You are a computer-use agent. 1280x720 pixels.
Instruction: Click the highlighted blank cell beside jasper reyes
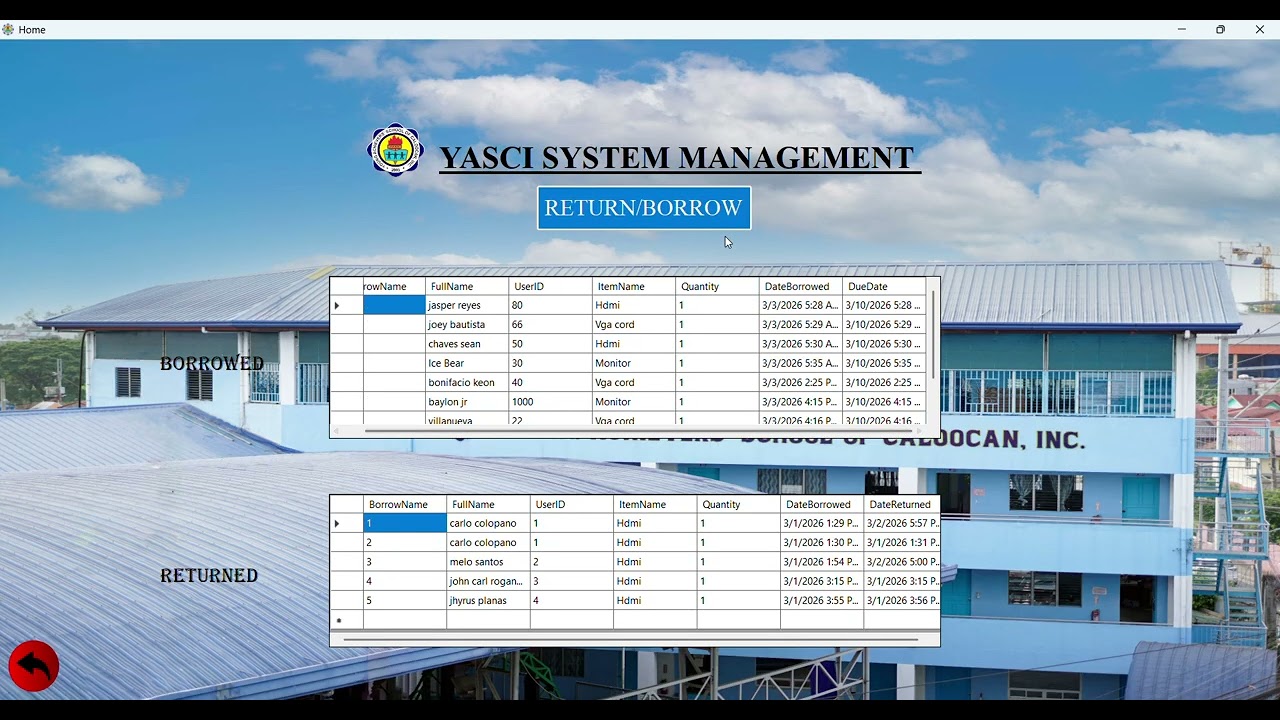point(394,305)
